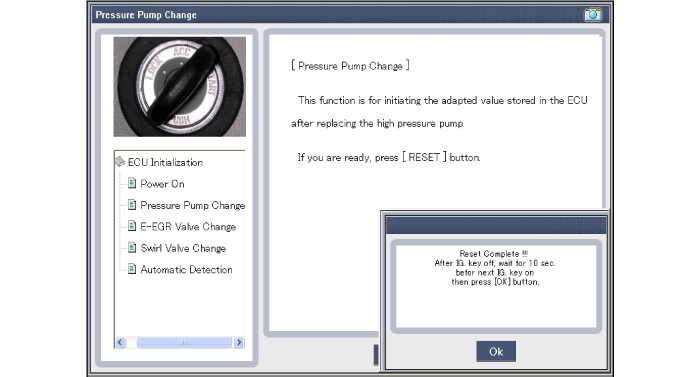Open Automatic Detection in the tree
The height and width of the screenshot is (377, 700).
186,269
